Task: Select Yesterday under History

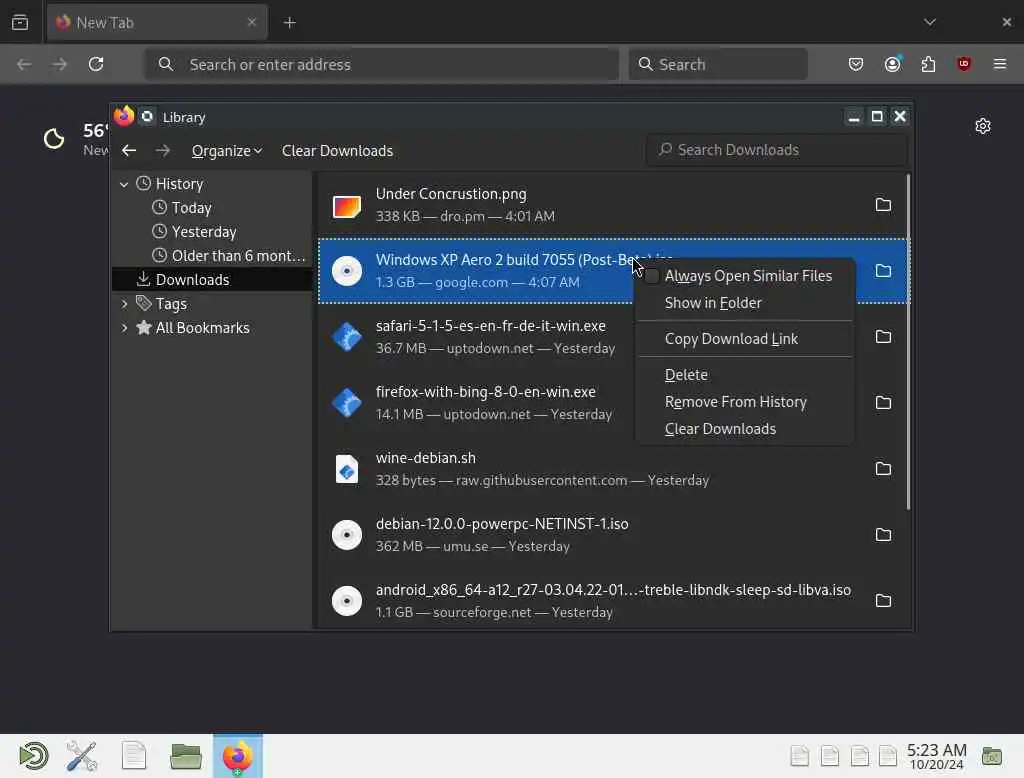Action: coord(203,232)
